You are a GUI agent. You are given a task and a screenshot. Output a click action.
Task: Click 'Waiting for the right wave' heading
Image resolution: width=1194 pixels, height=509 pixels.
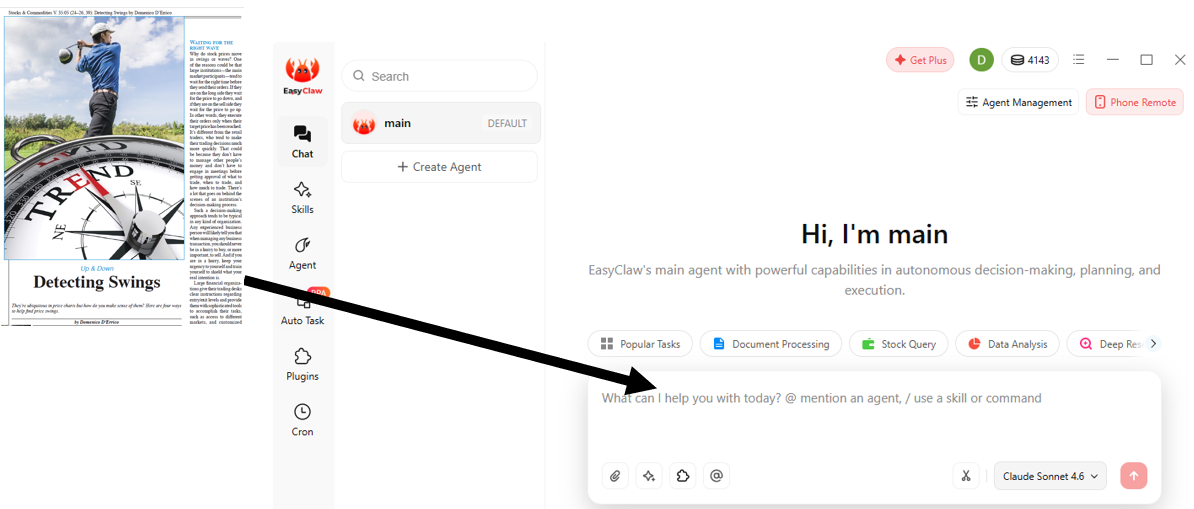click(x=211, y=45)
